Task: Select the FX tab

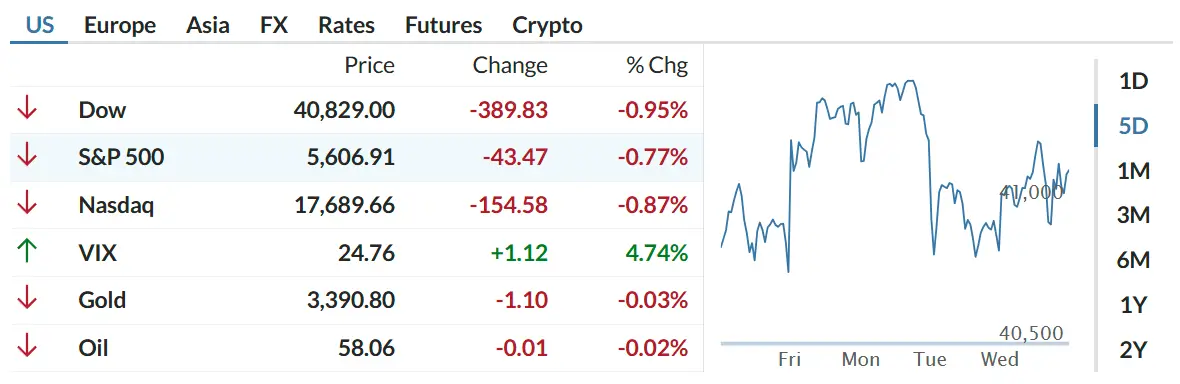Action: tap(274, 25)
